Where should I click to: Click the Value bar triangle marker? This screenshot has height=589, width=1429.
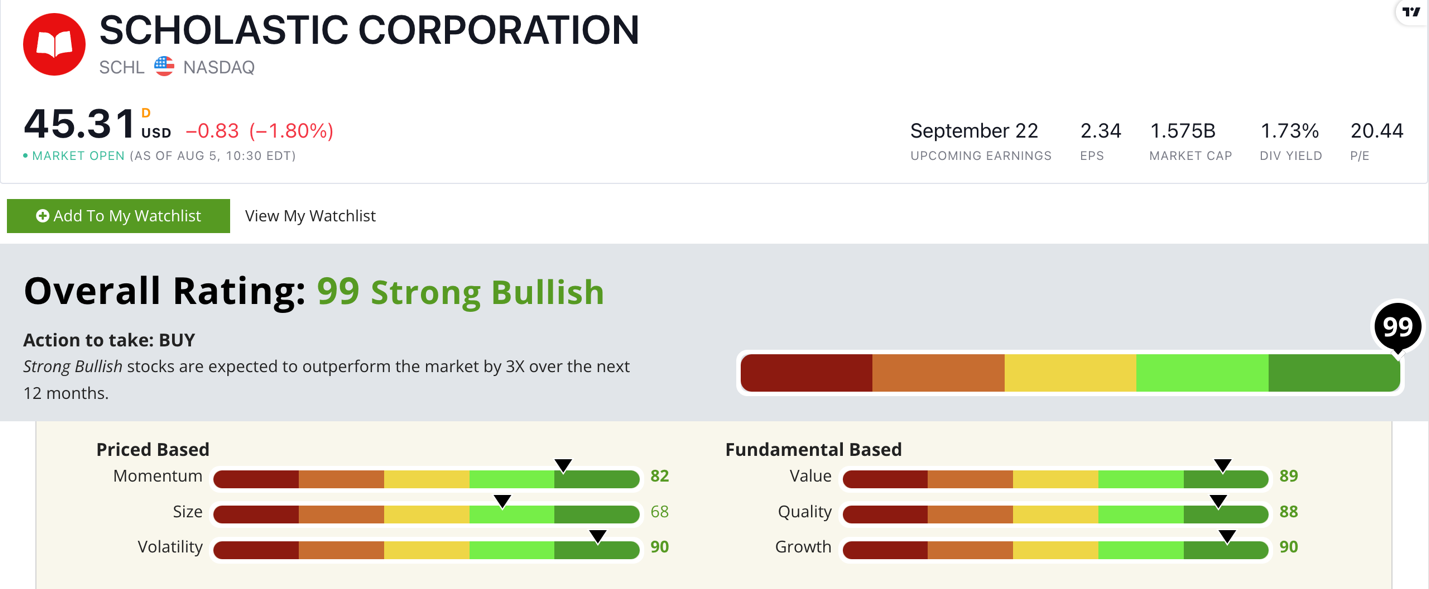point(1223,466)
